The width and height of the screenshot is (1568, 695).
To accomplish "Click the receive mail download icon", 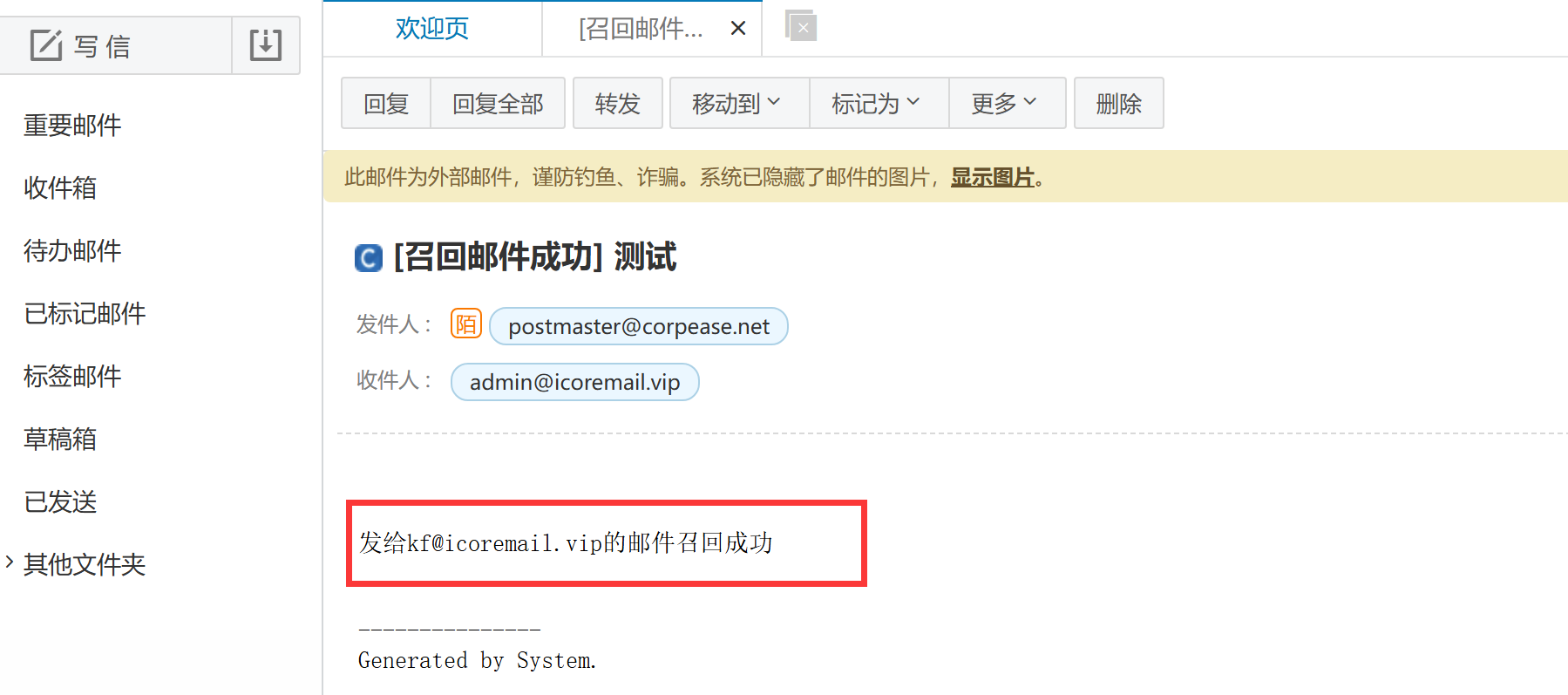I will click(266, 45).
